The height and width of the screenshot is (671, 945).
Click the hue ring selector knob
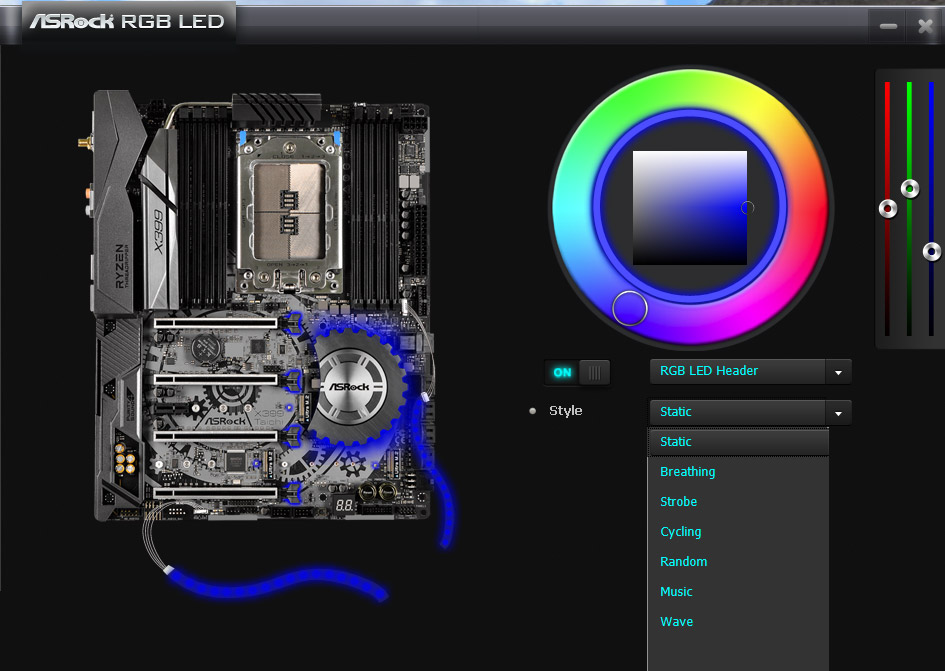pos(630,308)
